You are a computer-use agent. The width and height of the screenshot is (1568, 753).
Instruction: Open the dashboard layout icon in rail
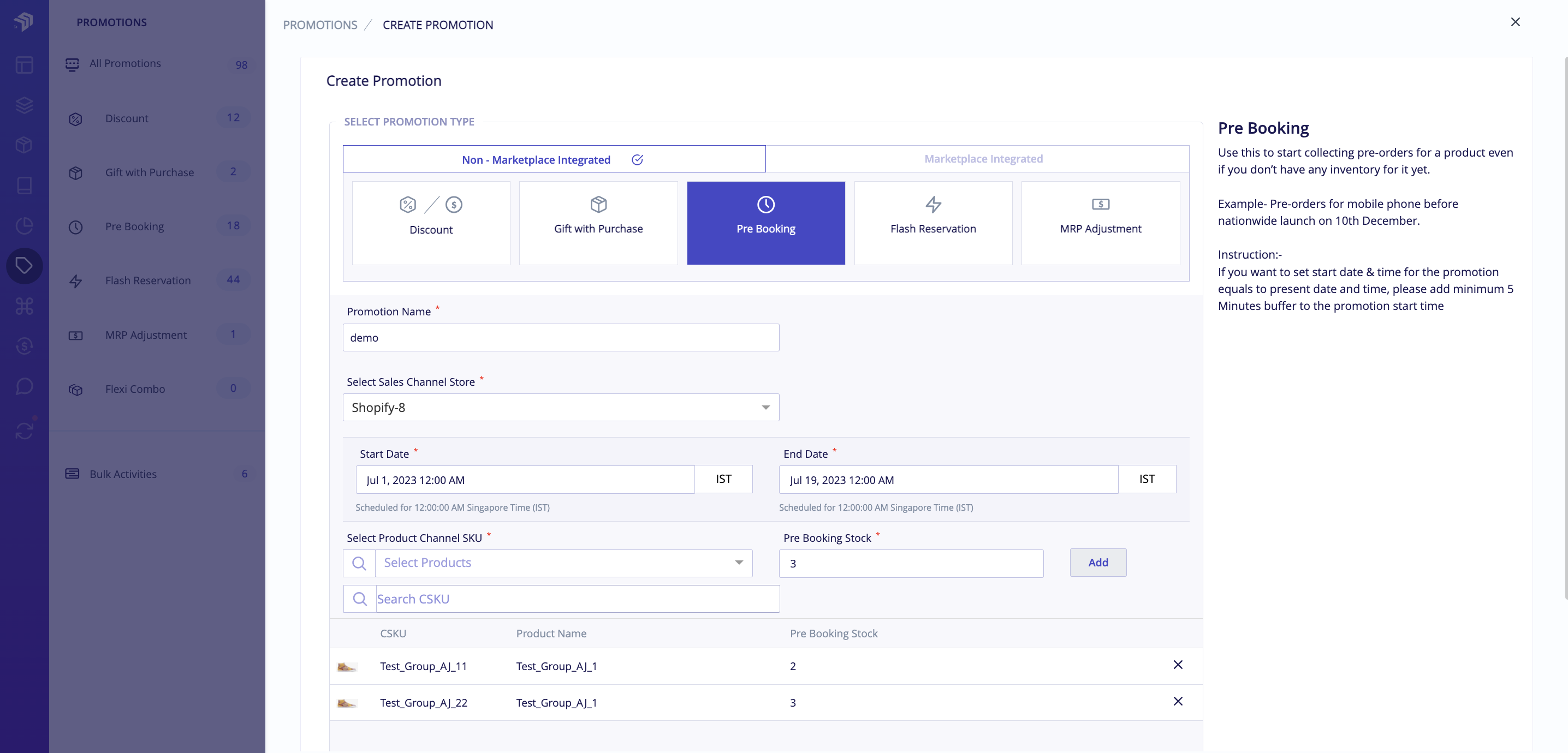[23, 65]
